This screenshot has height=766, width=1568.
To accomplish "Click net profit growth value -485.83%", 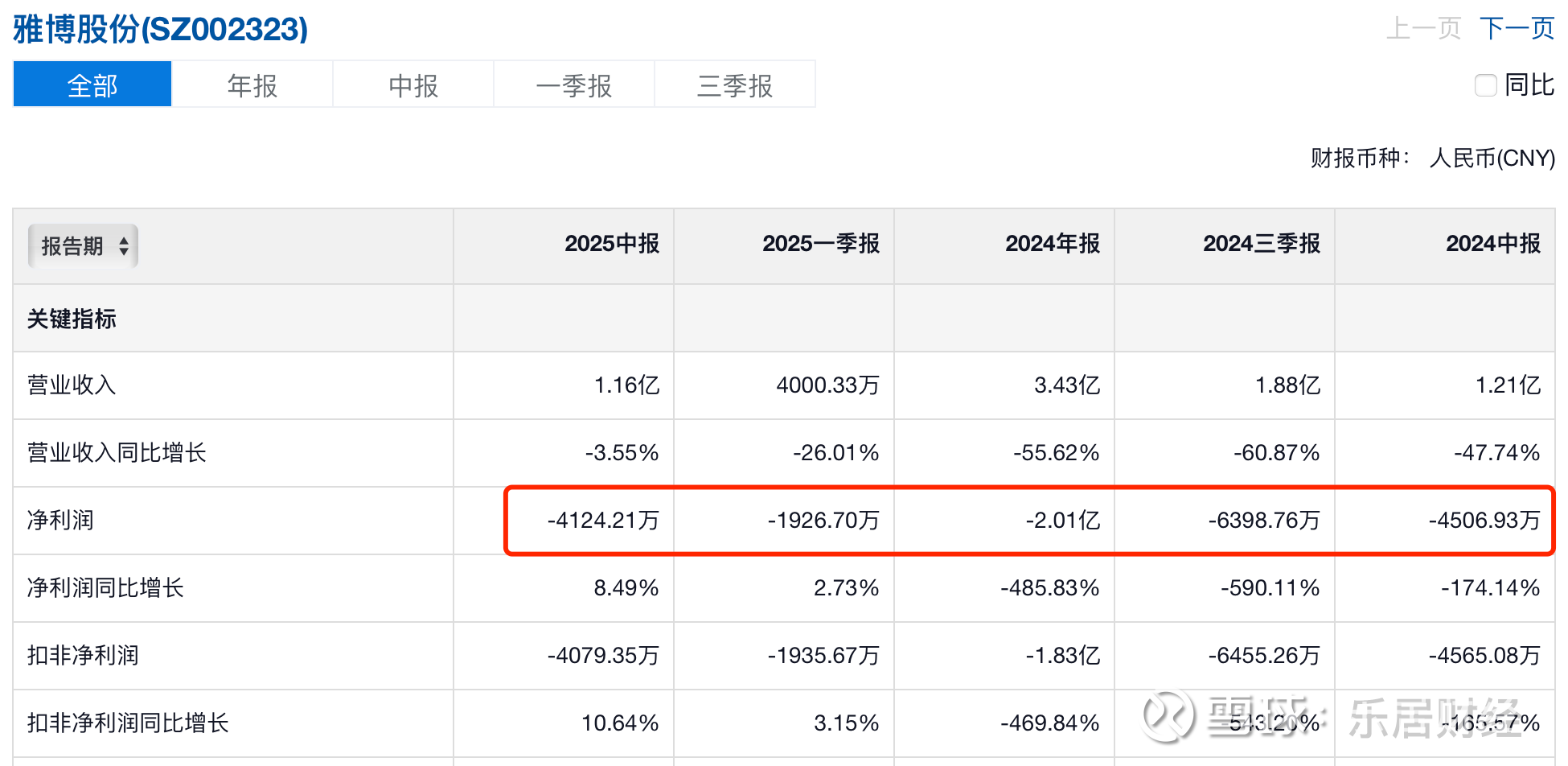I will 1050,588.
